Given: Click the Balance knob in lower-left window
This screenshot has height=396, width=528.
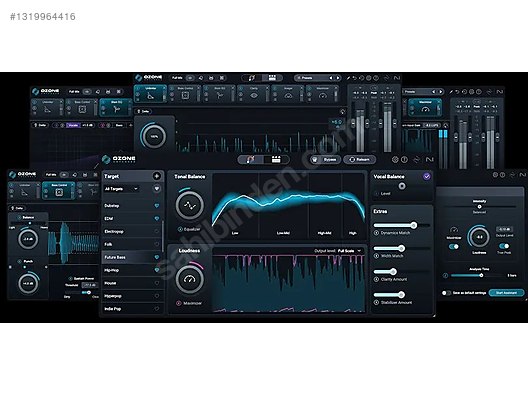Looking at the screenshot, I should point(28,239).
